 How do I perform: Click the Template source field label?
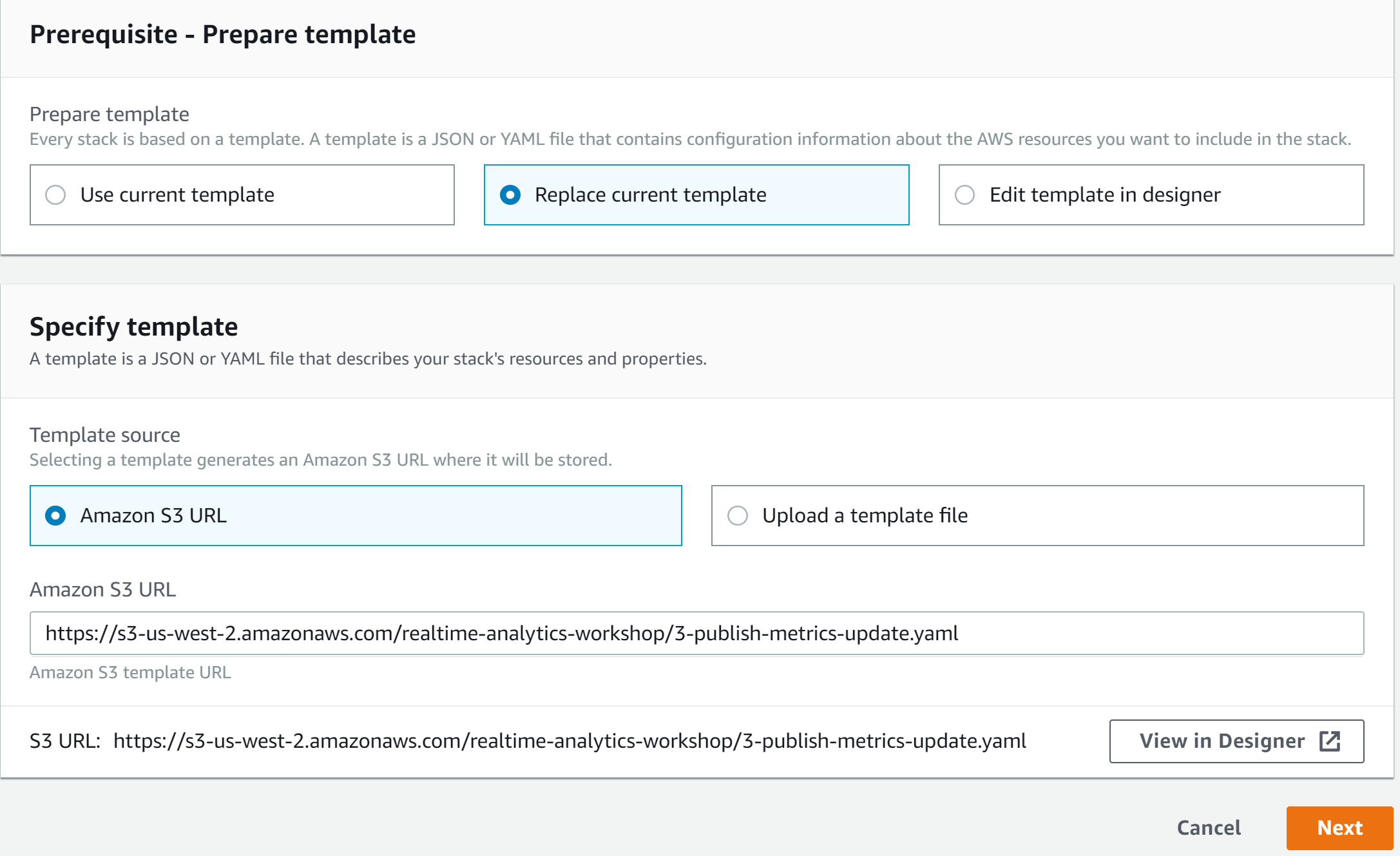[x=105, y=435]
